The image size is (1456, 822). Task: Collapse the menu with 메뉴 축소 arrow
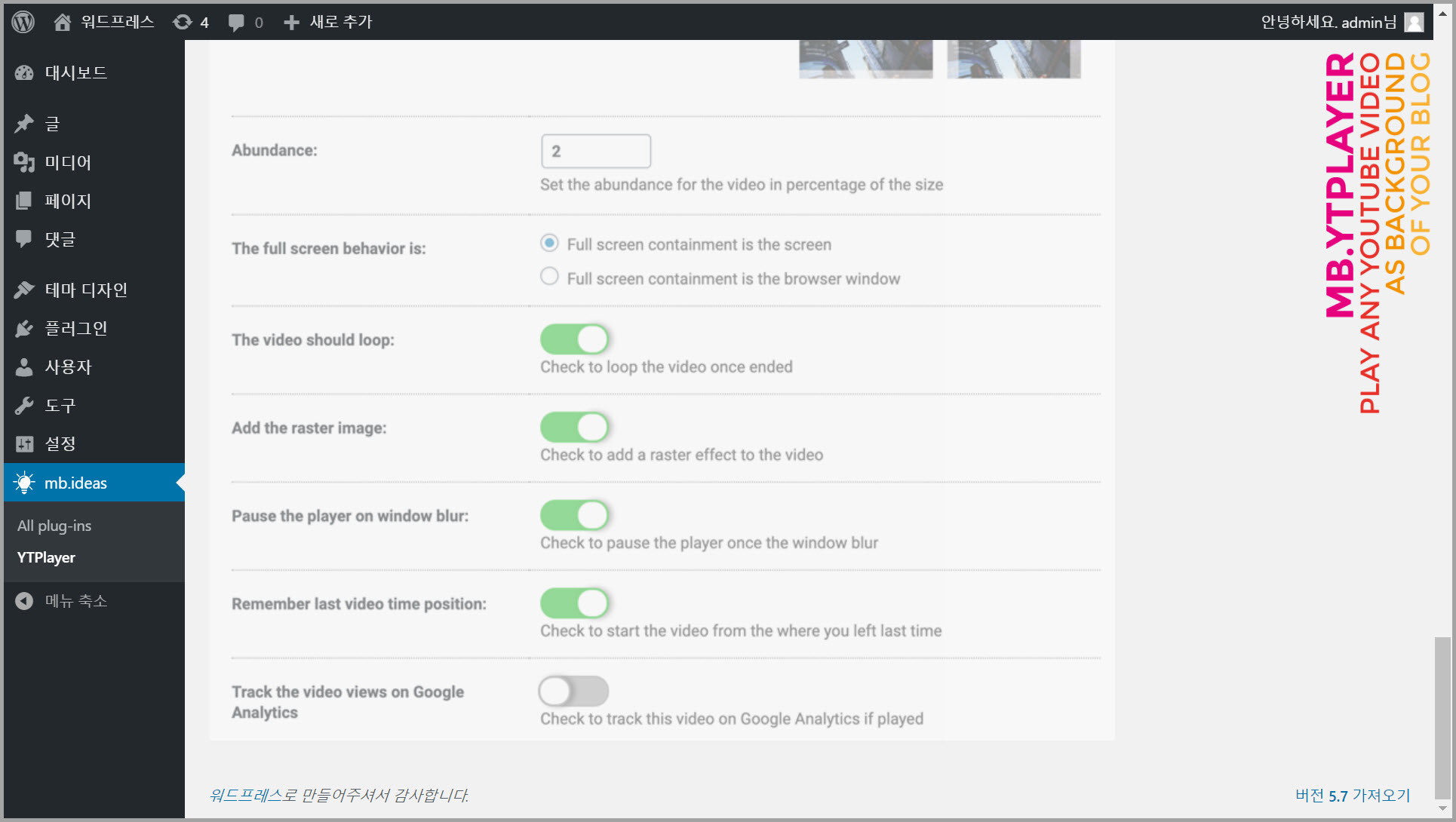[24, 601]
